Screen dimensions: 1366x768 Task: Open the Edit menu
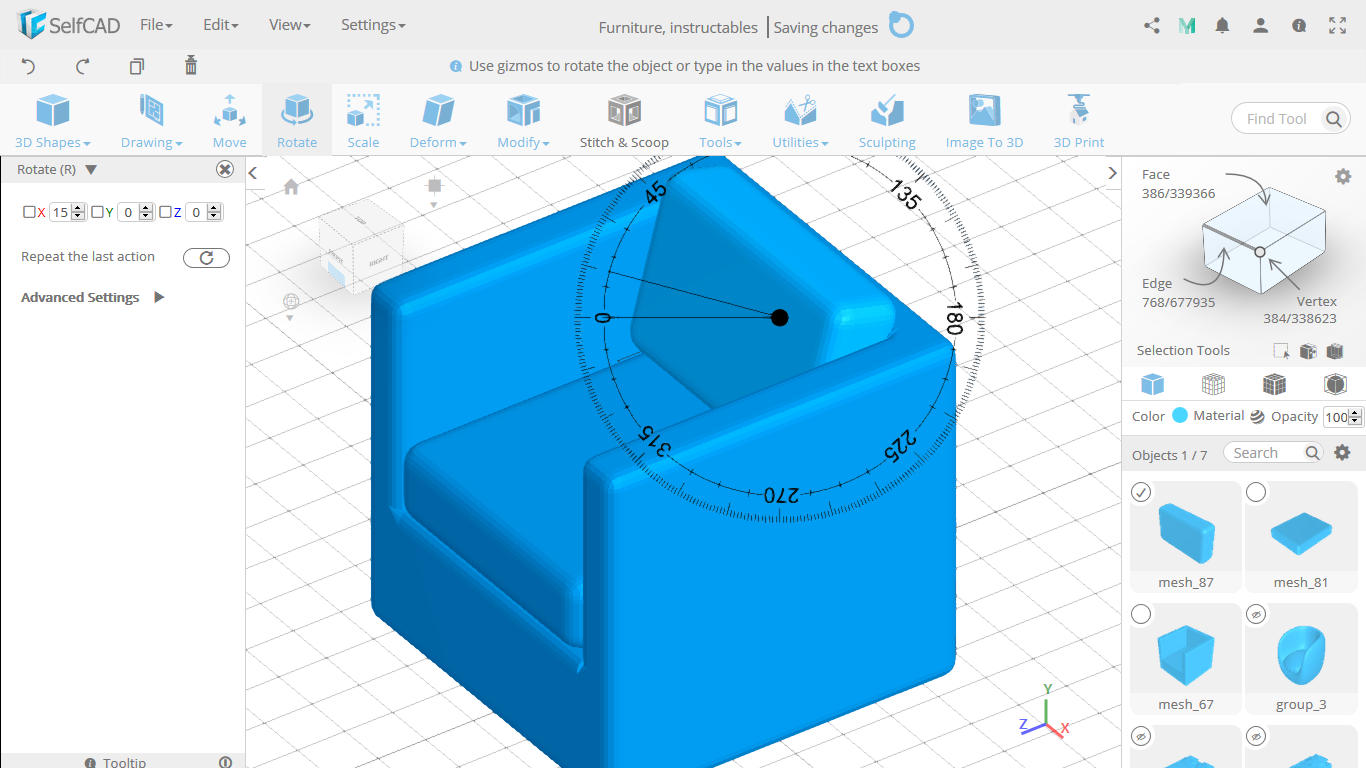(220, 25)
